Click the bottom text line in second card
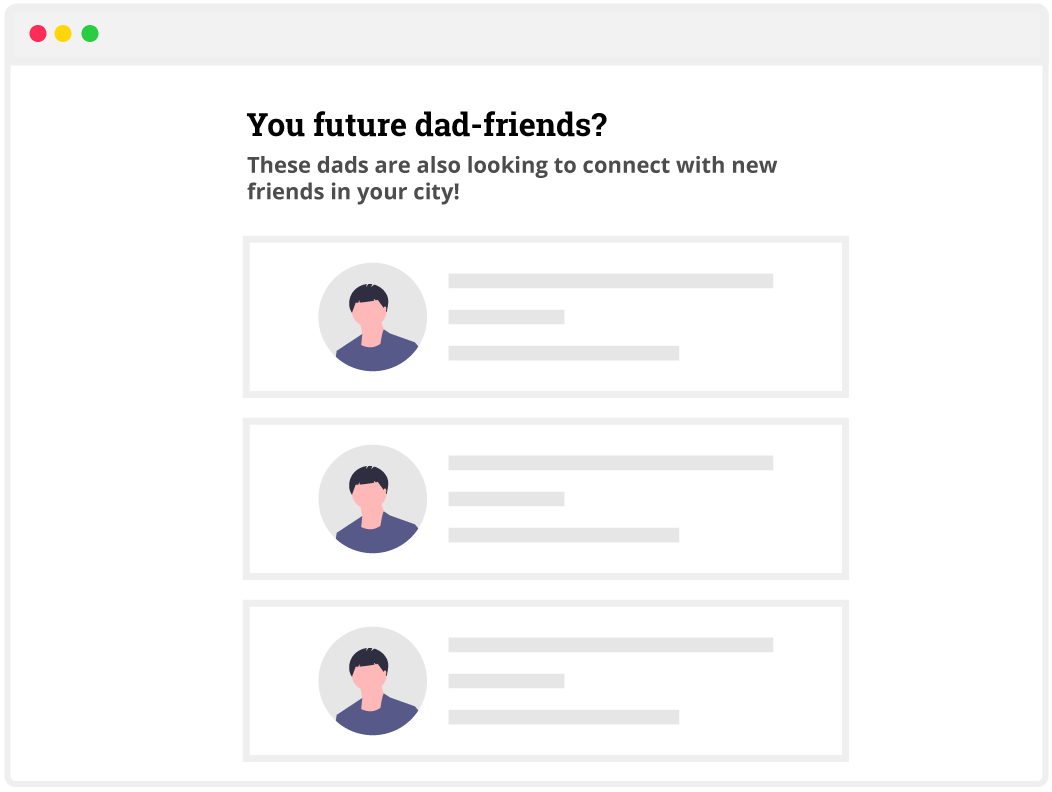Viewport: 1052px width, 792px height. pos(563,535)
